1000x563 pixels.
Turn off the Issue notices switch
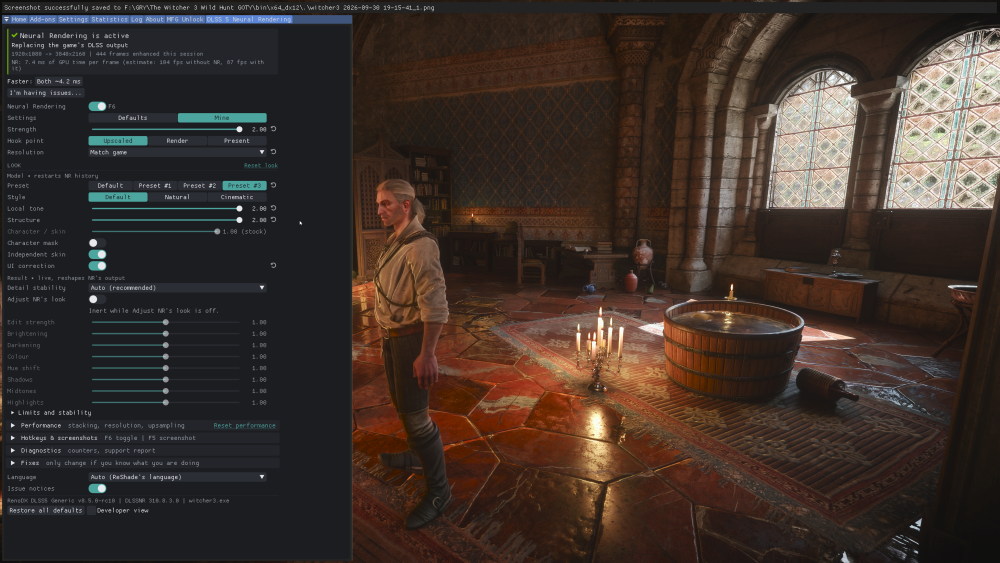click(x=98, y=488)
